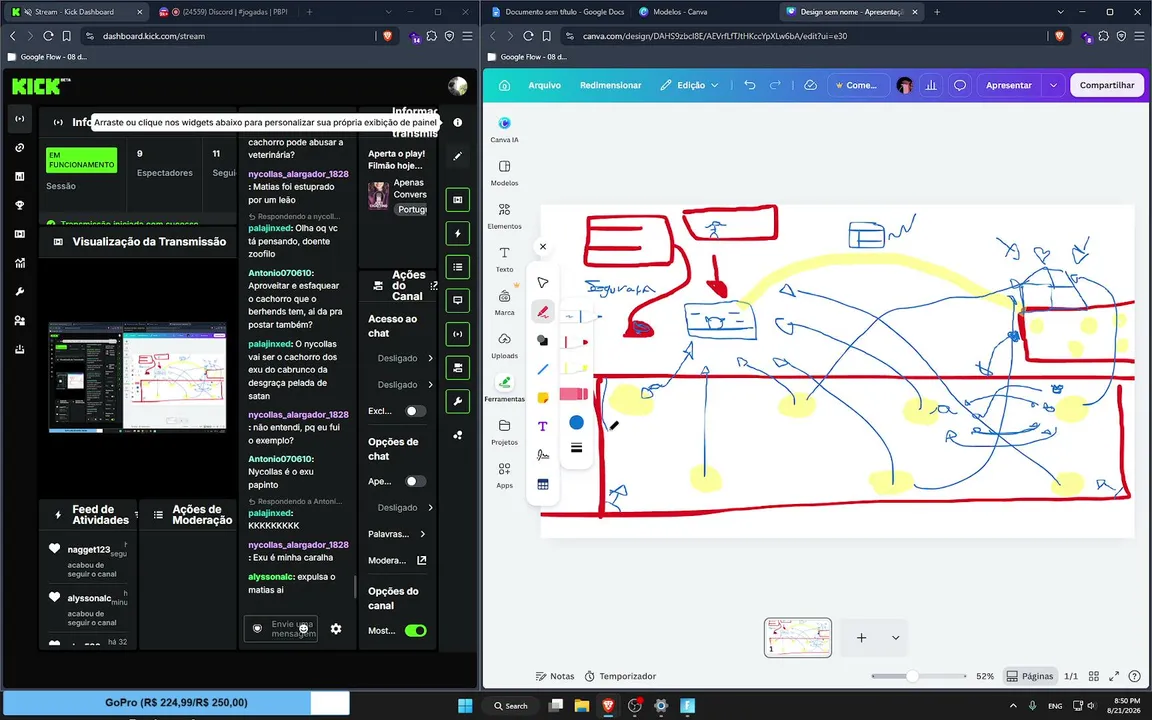Click the pencil edit icon in Kick widget column
The width and height of the screenshot is (1152, 720).
point(457,156)
